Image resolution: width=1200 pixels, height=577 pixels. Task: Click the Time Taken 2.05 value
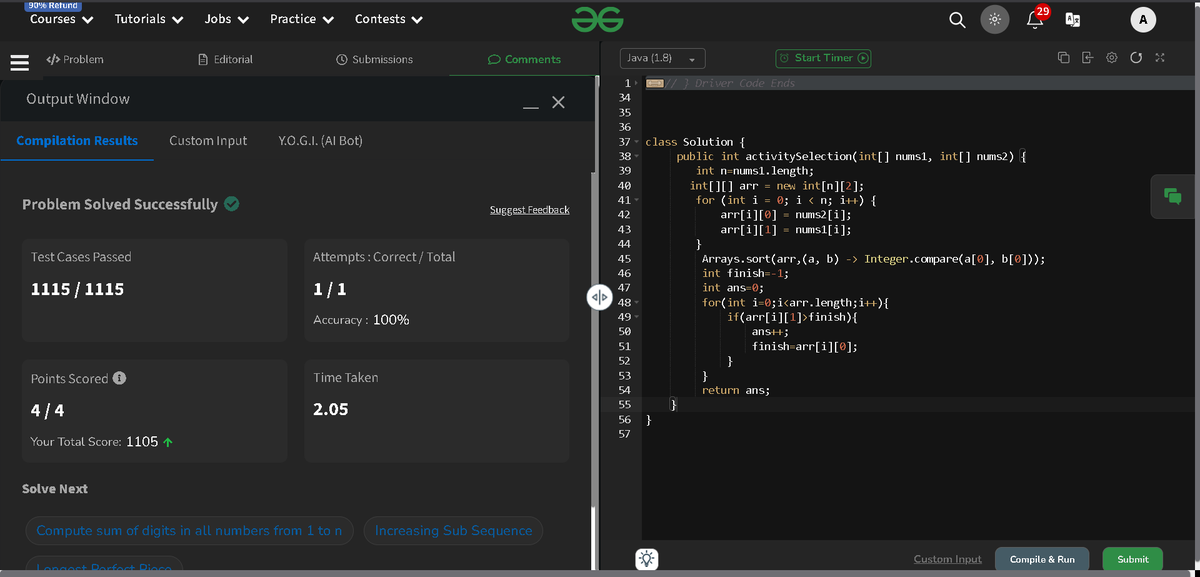point(331,409)
